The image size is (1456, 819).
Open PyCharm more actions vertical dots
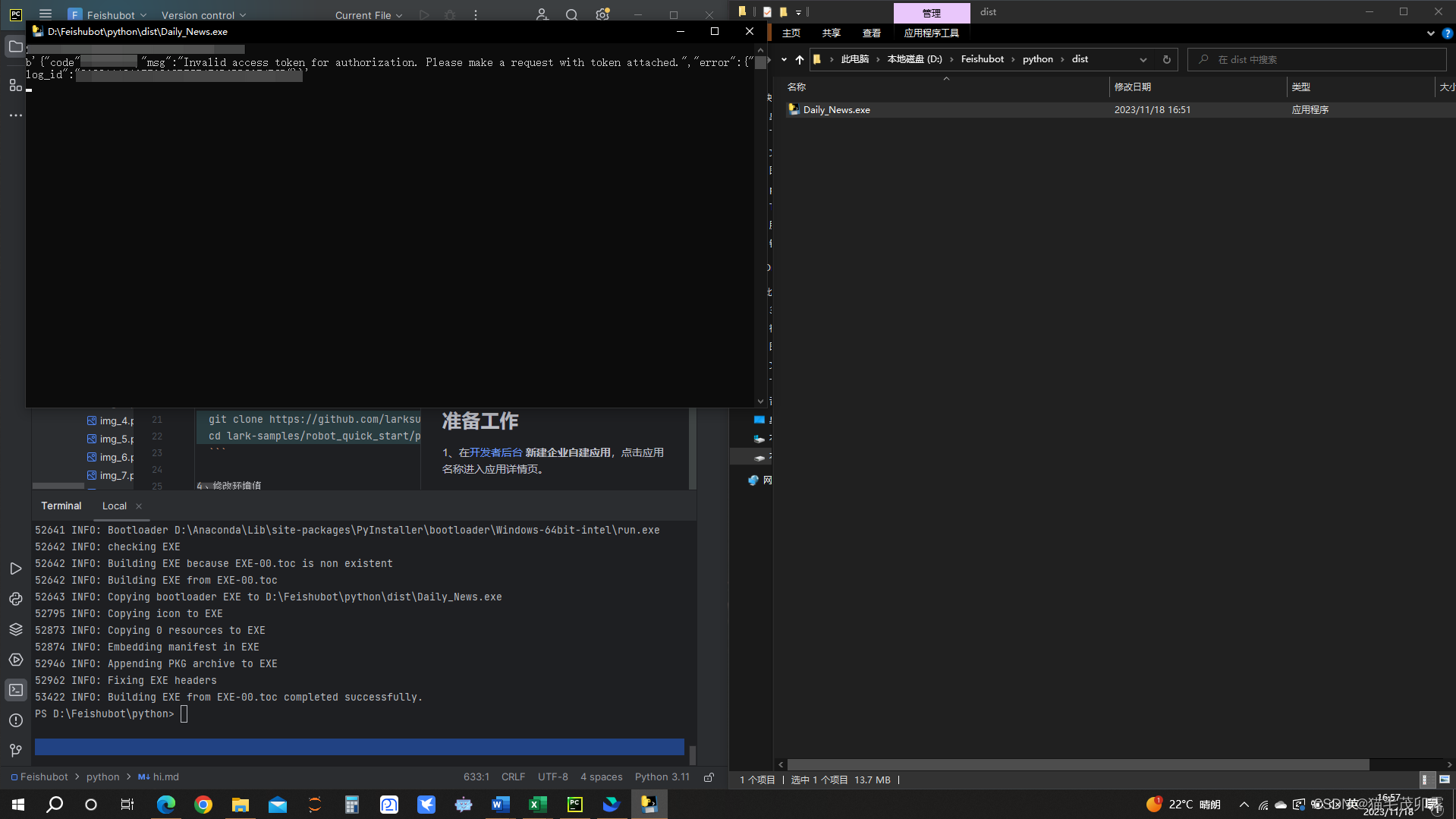point(476,14)
